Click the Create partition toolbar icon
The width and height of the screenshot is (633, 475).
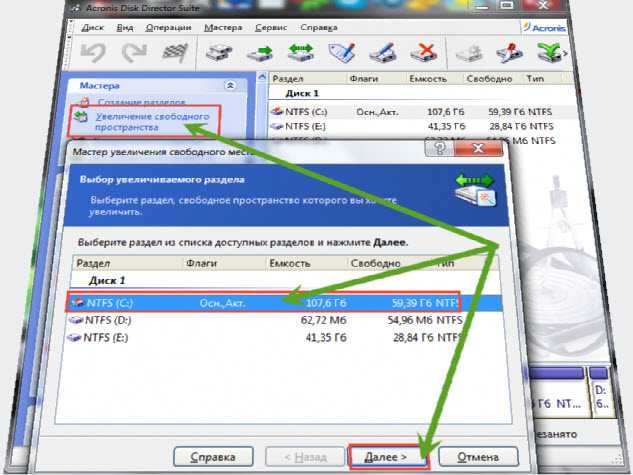point(219,52)
